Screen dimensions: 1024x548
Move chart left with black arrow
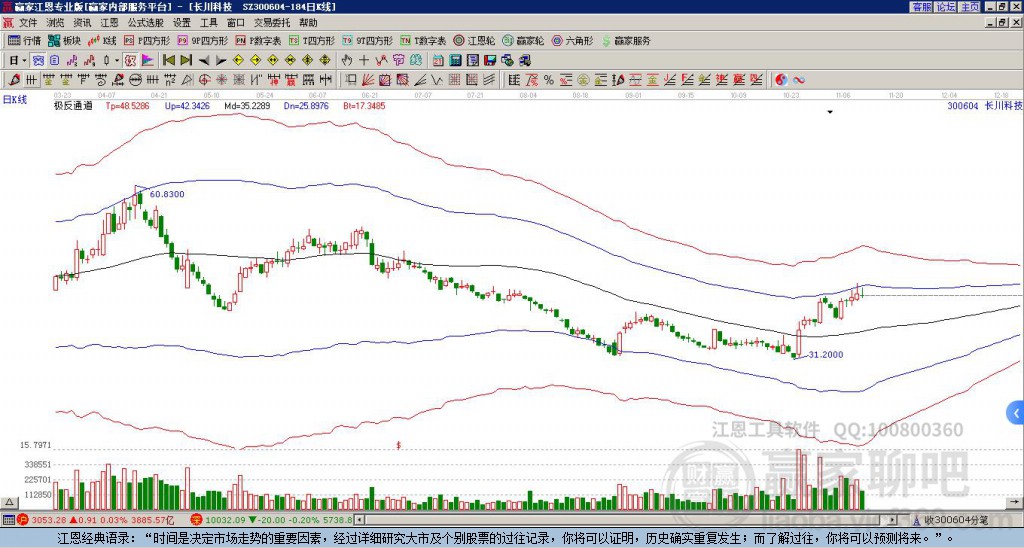[x=204, y=60]
